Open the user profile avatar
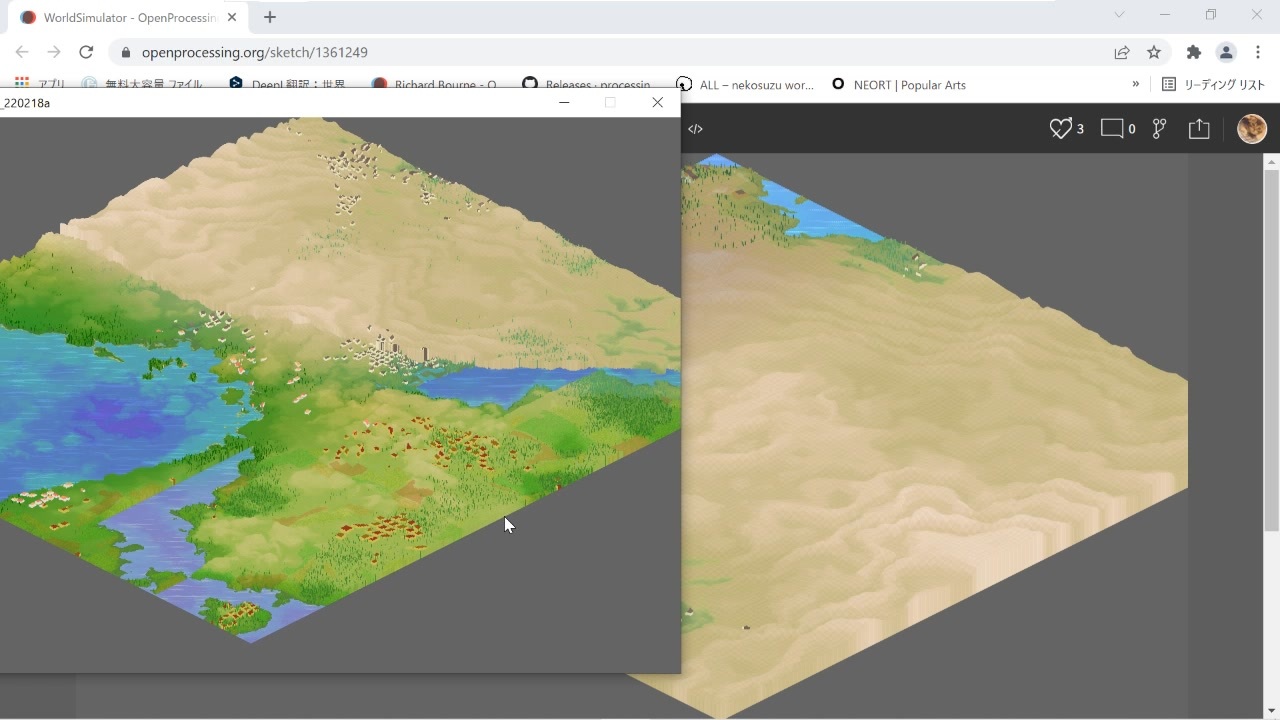Image resolution: width=1280 pixels, height=720 pixels. coord(1251,129)
